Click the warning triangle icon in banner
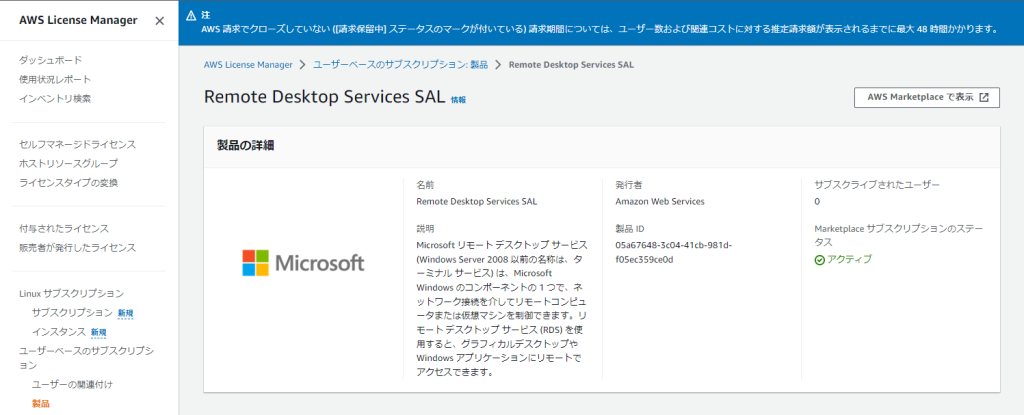Screen dimensions: 1024x415 pos(191,14)
